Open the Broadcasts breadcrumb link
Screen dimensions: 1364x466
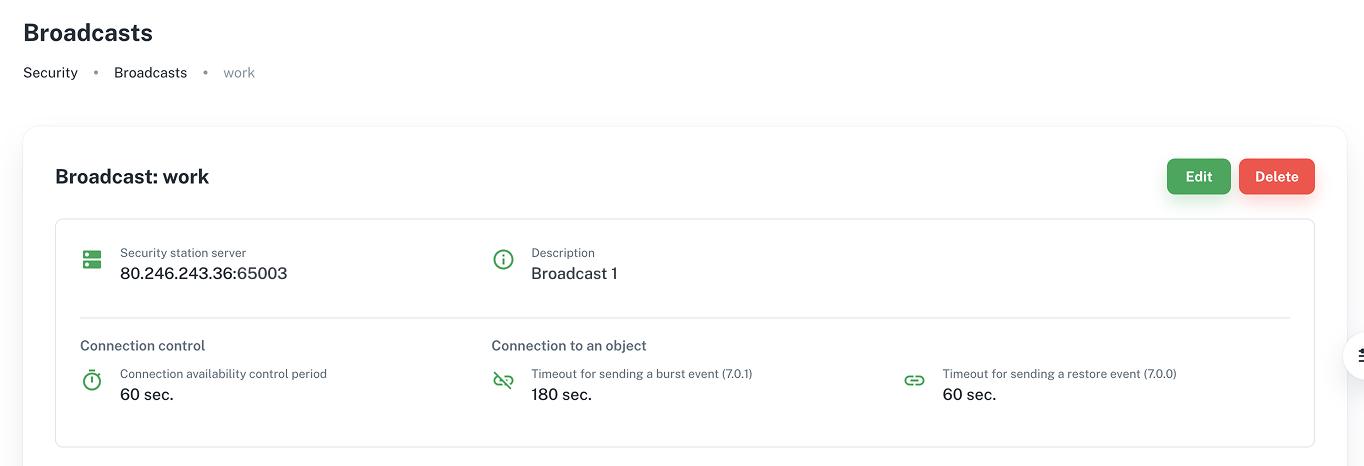[x=150, y=73]
